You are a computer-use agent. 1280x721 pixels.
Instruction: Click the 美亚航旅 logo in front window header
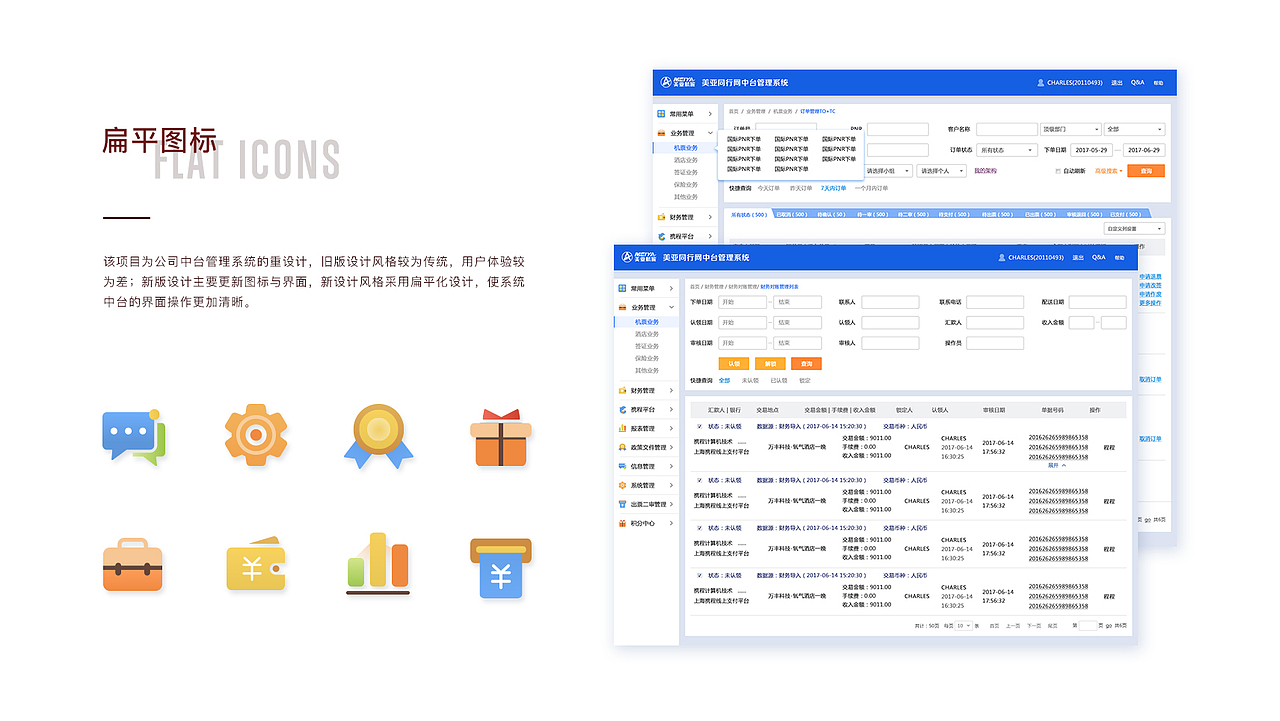tap(637, 257)
